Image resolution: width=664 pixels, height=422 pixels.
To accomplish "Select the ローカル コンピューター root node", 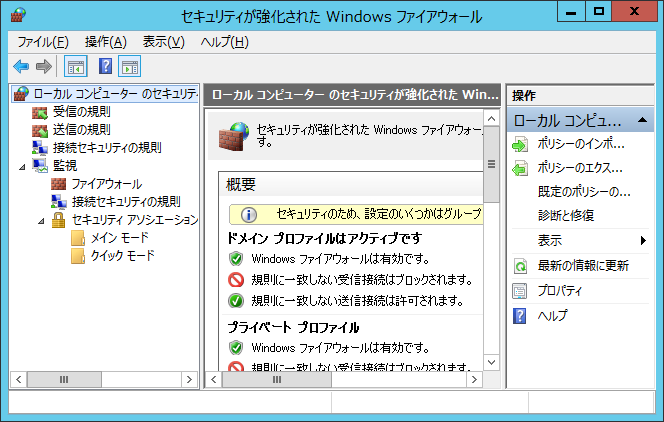I will pyautogui.click(x=115, y=94).
